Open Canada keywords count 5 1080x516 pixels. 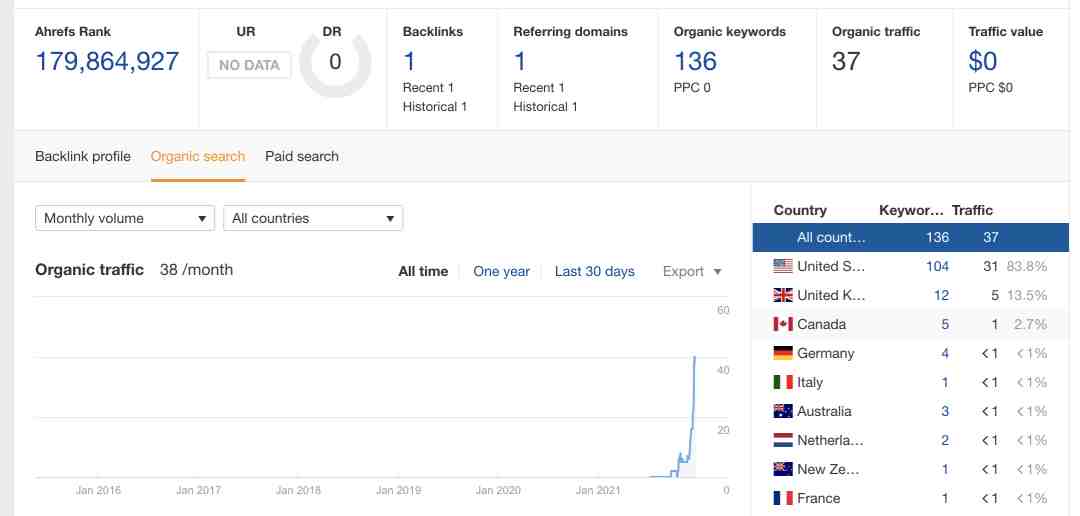point(945,324)
